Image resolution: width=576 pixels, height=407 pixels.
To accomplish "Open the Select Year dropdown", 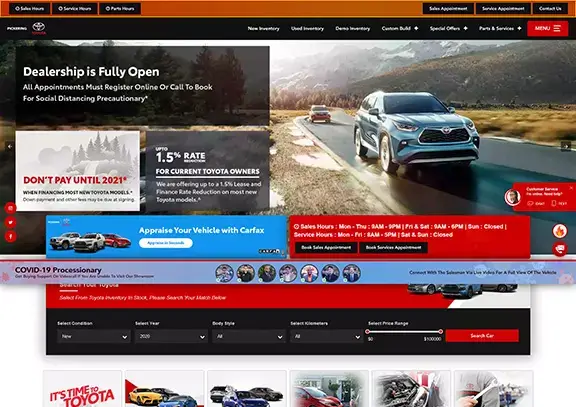I will (x=171, y=336).
